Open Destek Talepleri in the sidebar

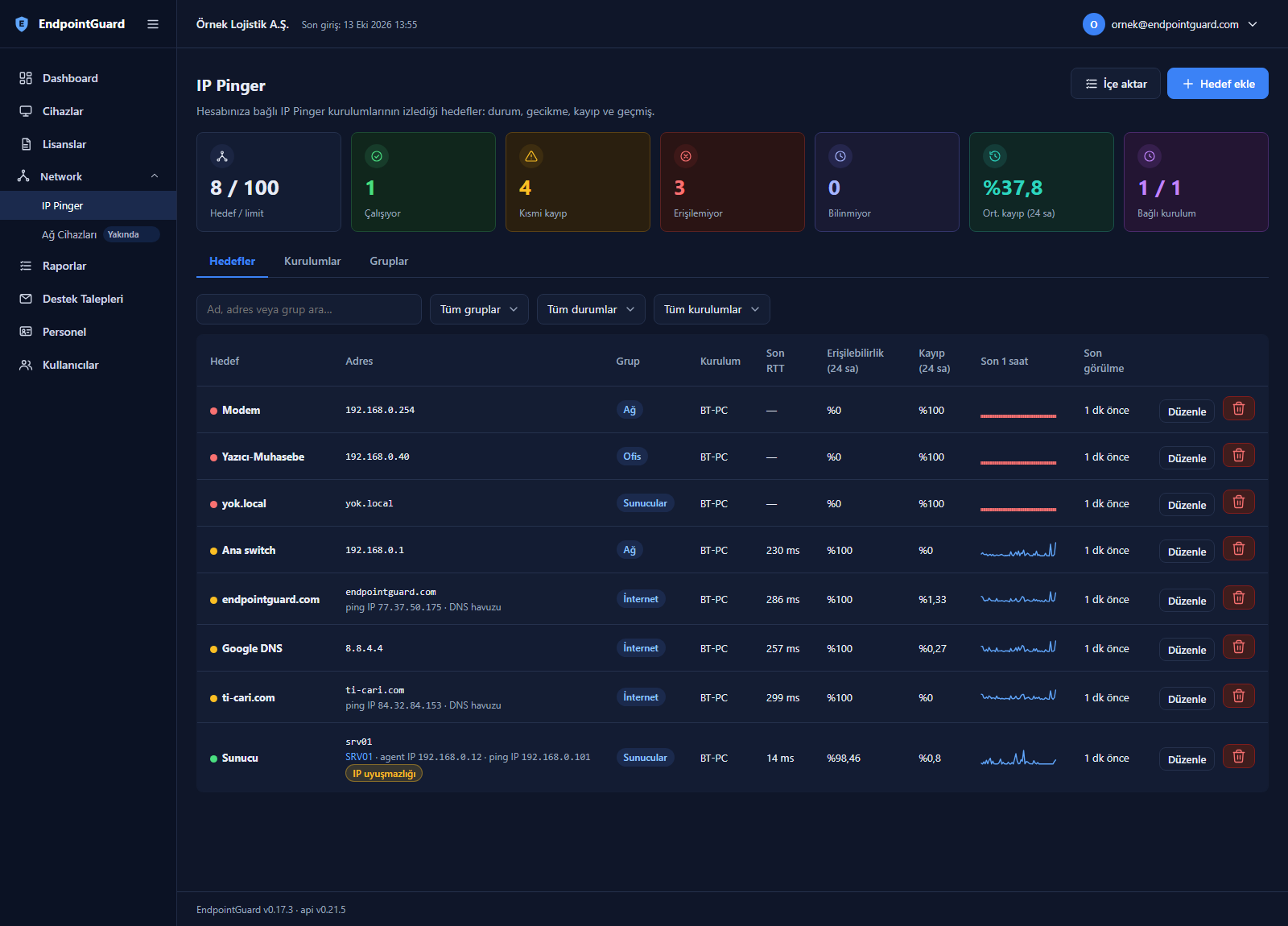[x=89, y=299]
